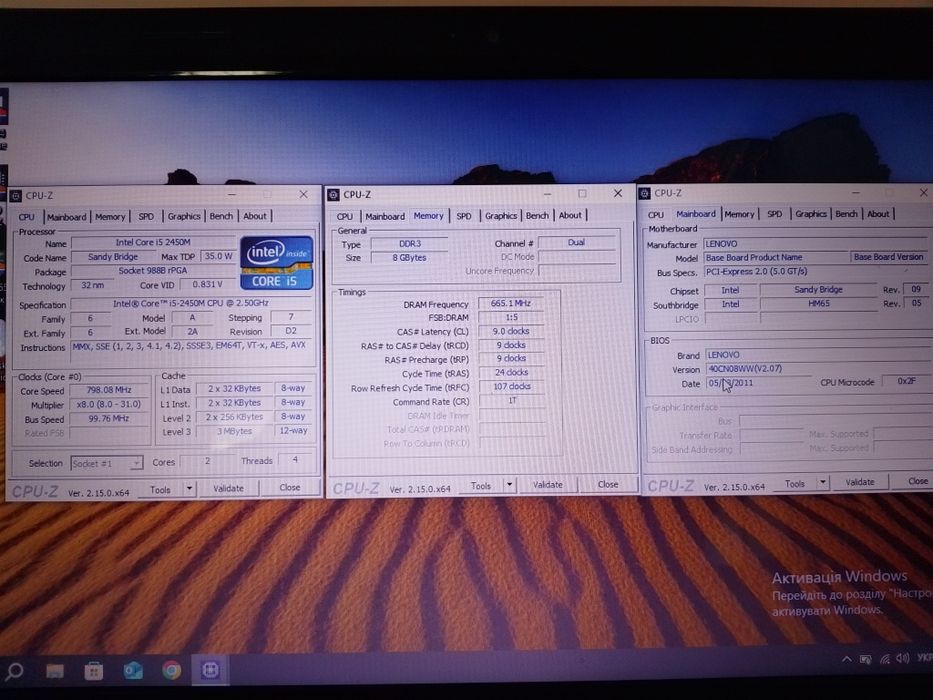
Task: Click Max TDP value 35.0 W
Action: 218,256
